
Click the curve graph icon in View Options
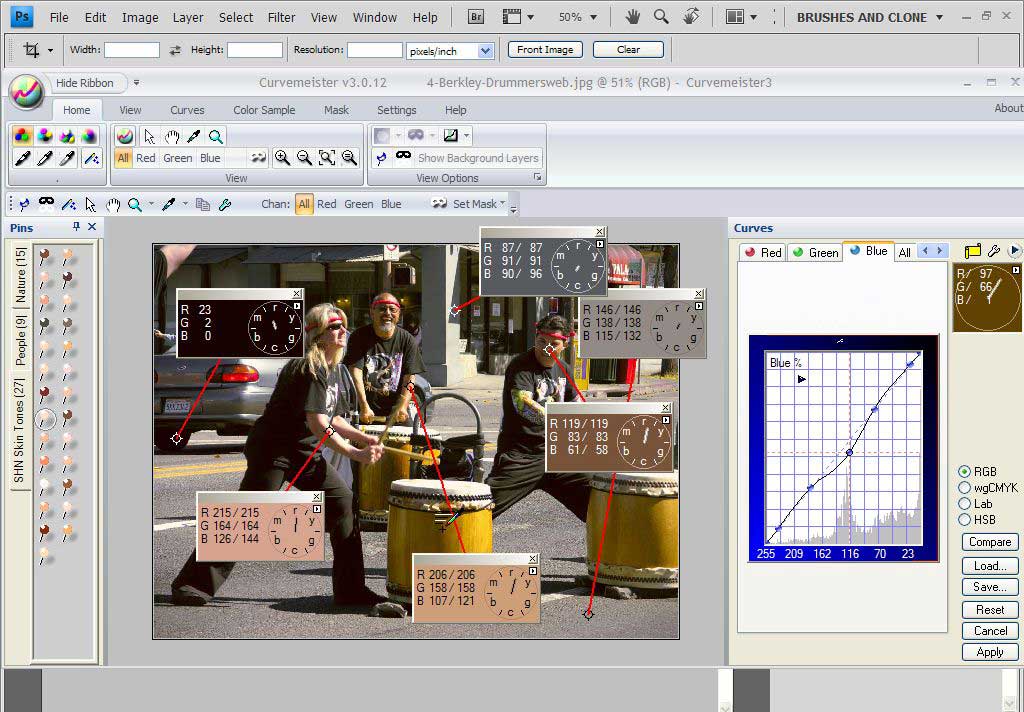point(451,136)
